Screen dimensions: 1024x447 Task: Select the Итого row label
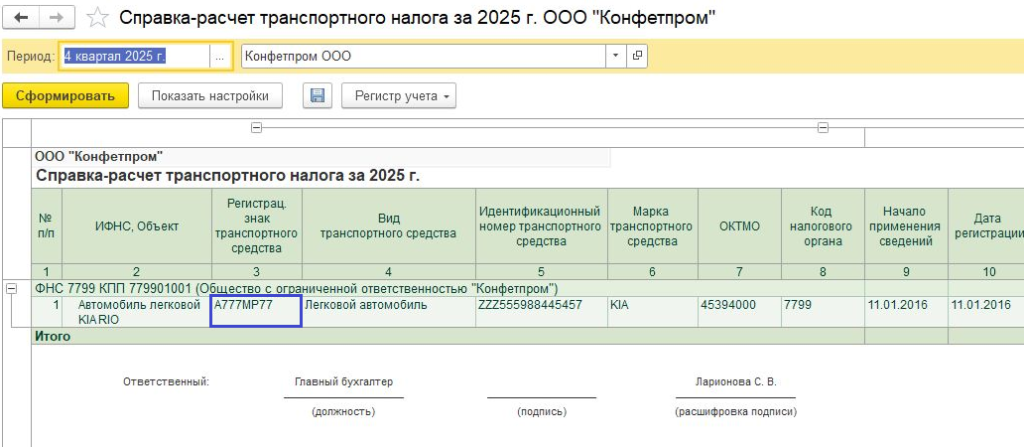pyautogui.click(x=52, y=336)
